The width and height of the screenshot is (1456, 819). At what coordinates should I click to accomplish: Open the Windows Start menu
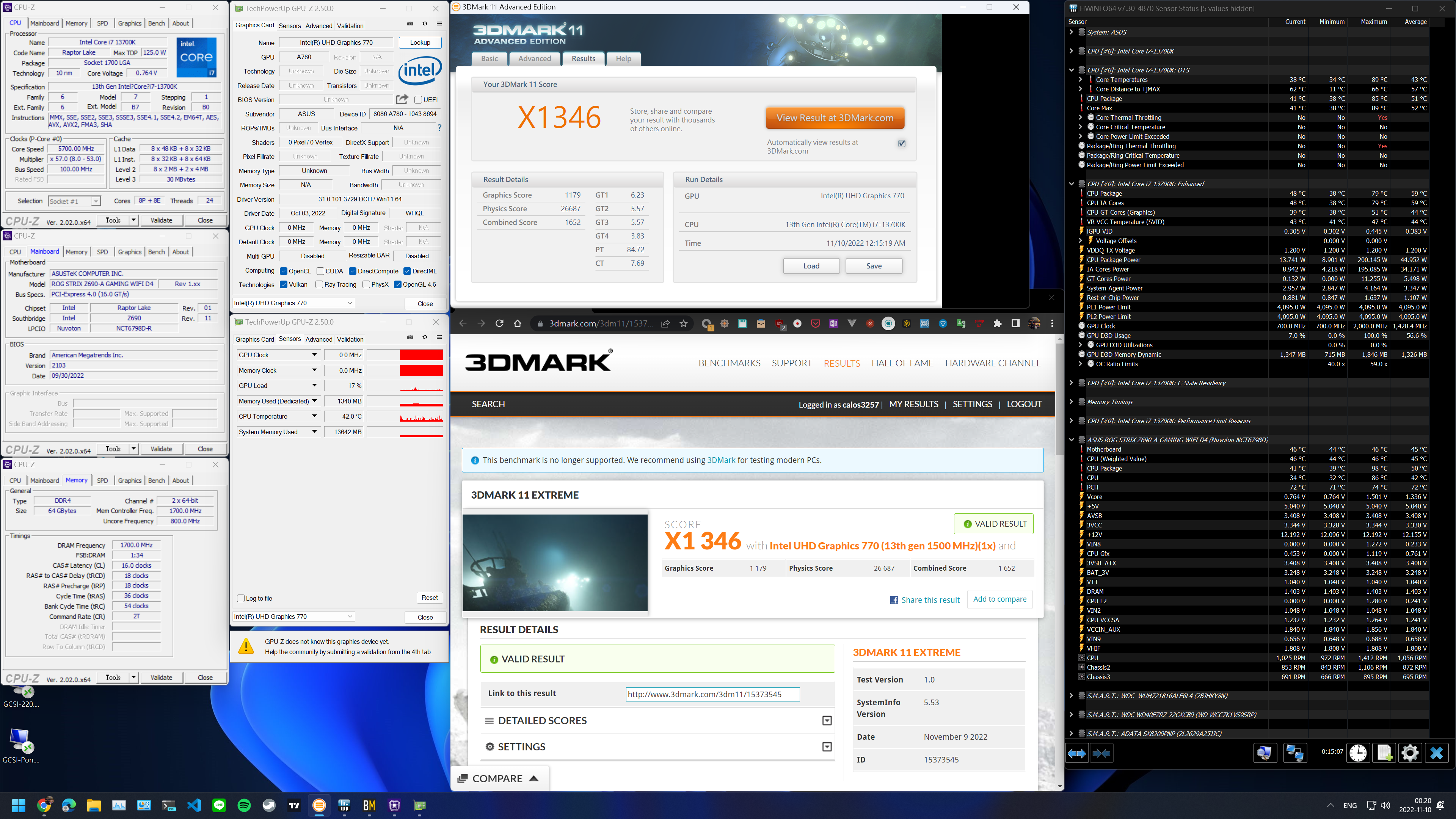click(x=19, y=805)
